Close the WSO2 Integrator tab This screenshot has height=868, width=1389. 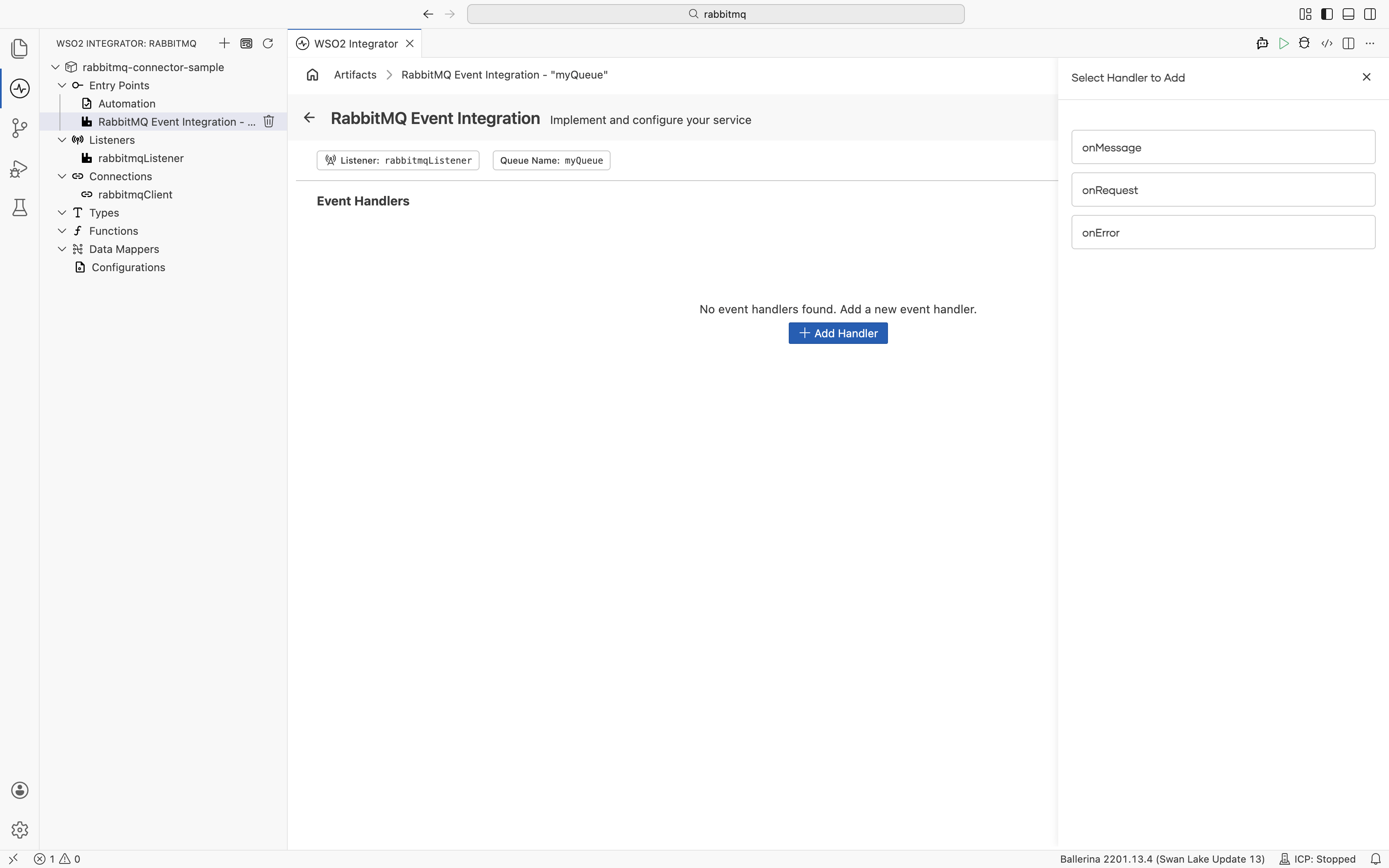coord(410,44)
